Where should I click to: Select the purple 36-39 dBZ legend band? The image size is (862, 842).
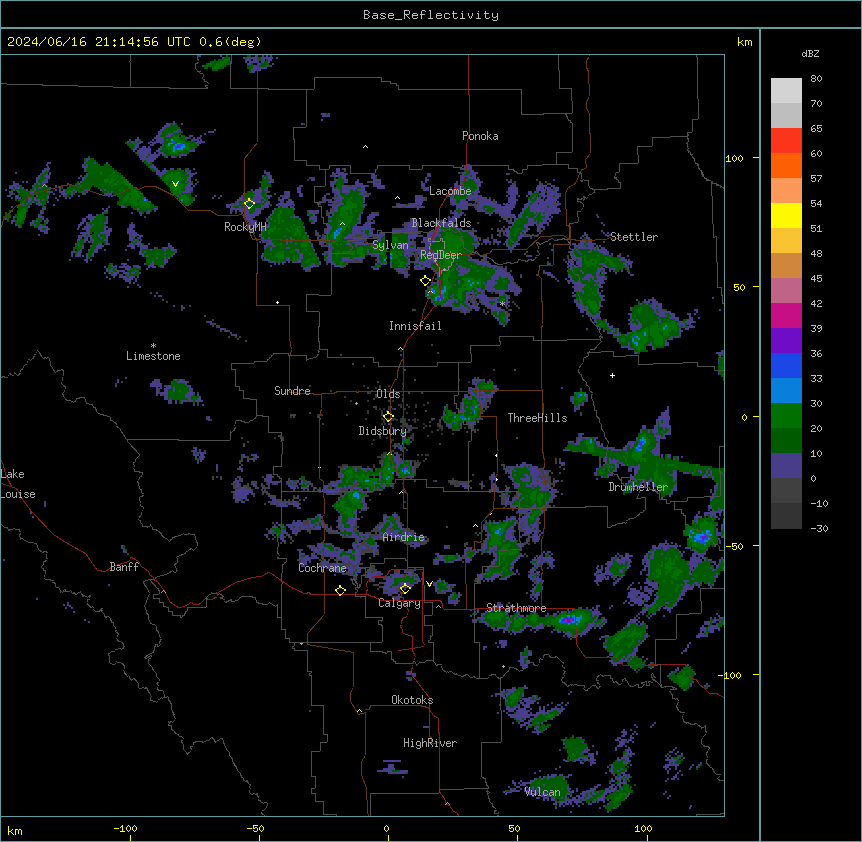[x=786, y=341]
